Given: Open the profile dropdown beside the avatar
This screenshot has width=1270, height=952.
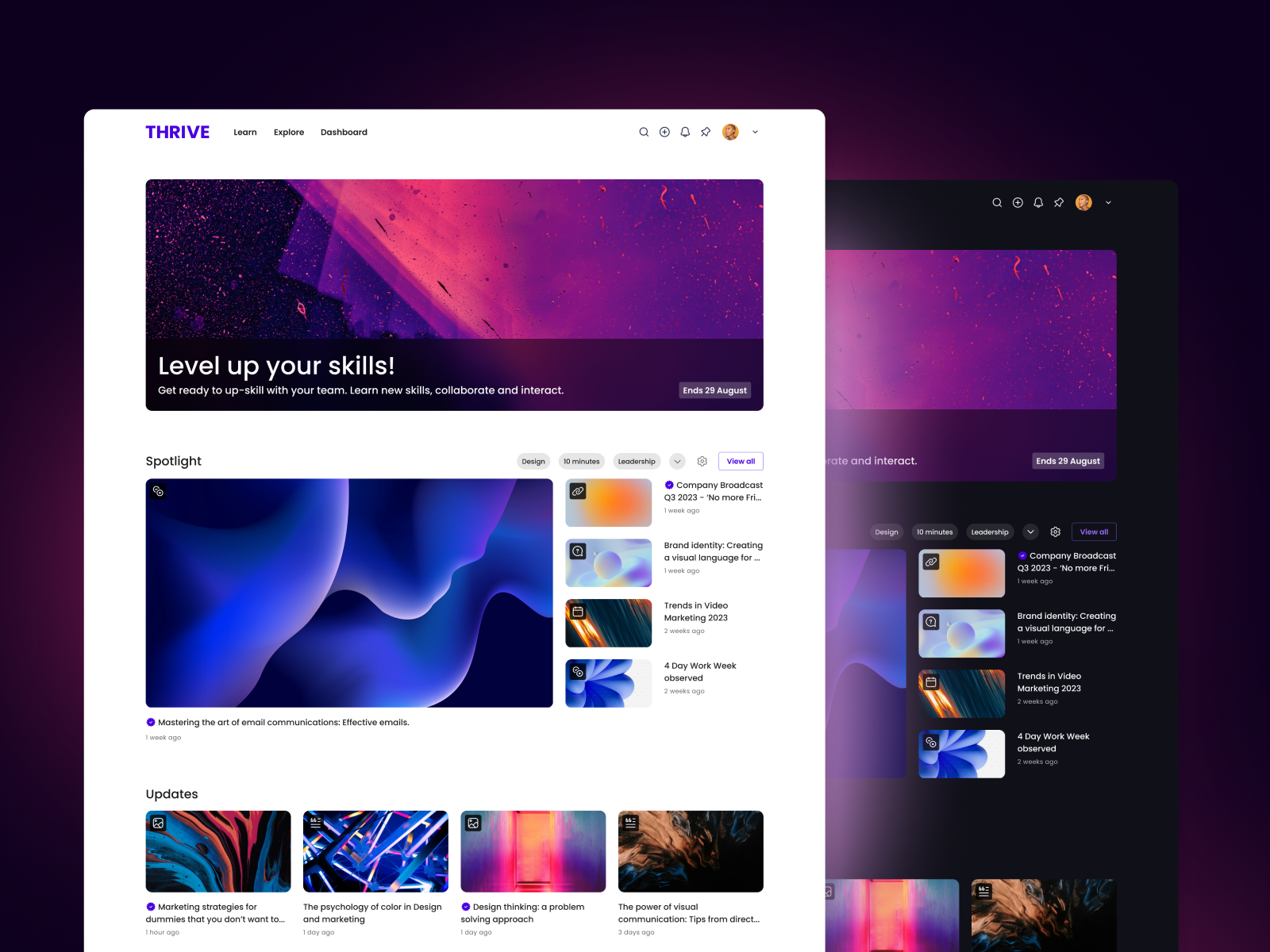Looking at the screenshot, I should tap(754, 132).
